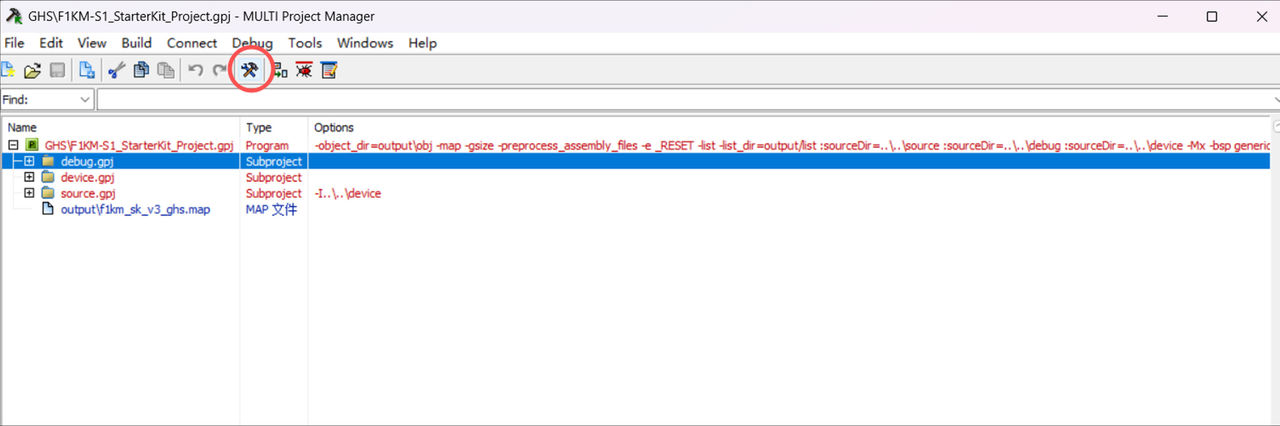This screenshot has width=1280, height=426.
Task: Expand the device.gpj subproject
Action: click(x=30, y=177)
